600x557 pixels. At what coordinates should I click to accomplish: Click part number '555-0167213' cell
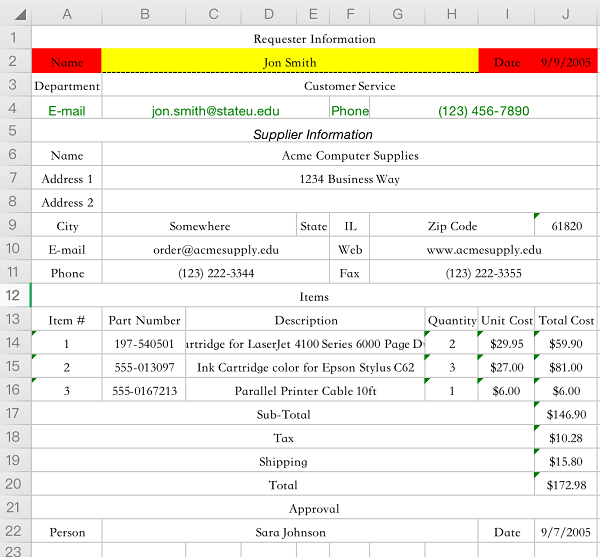point(144,390)
